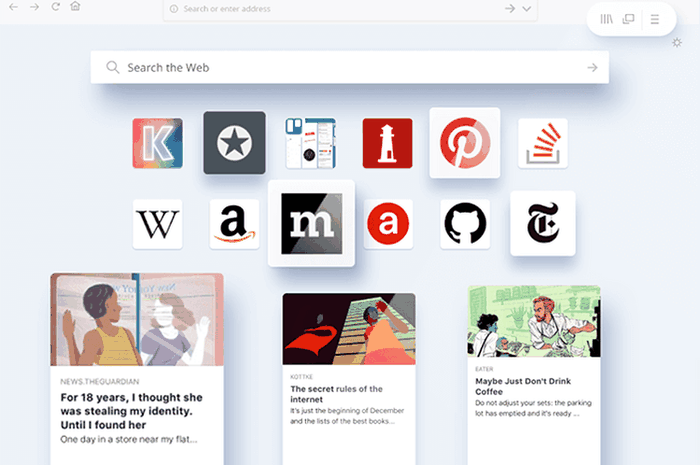Click the site info icon in address bar
Viewport: 700px width, 465px height.
coord(174,9)
